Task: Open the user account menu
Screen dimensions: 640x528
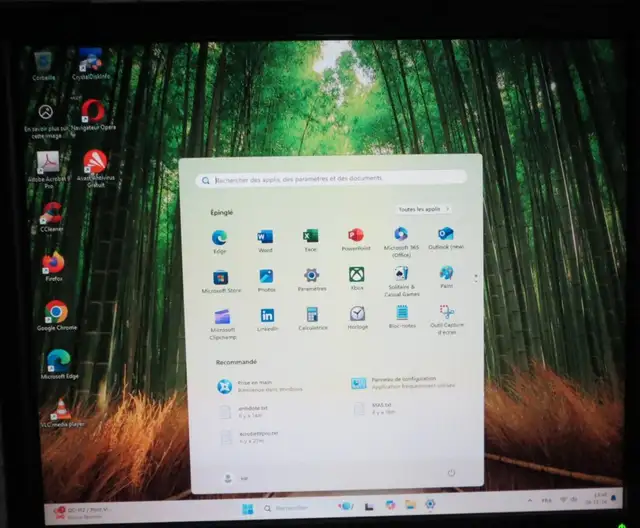Action: tap(236, 478)
